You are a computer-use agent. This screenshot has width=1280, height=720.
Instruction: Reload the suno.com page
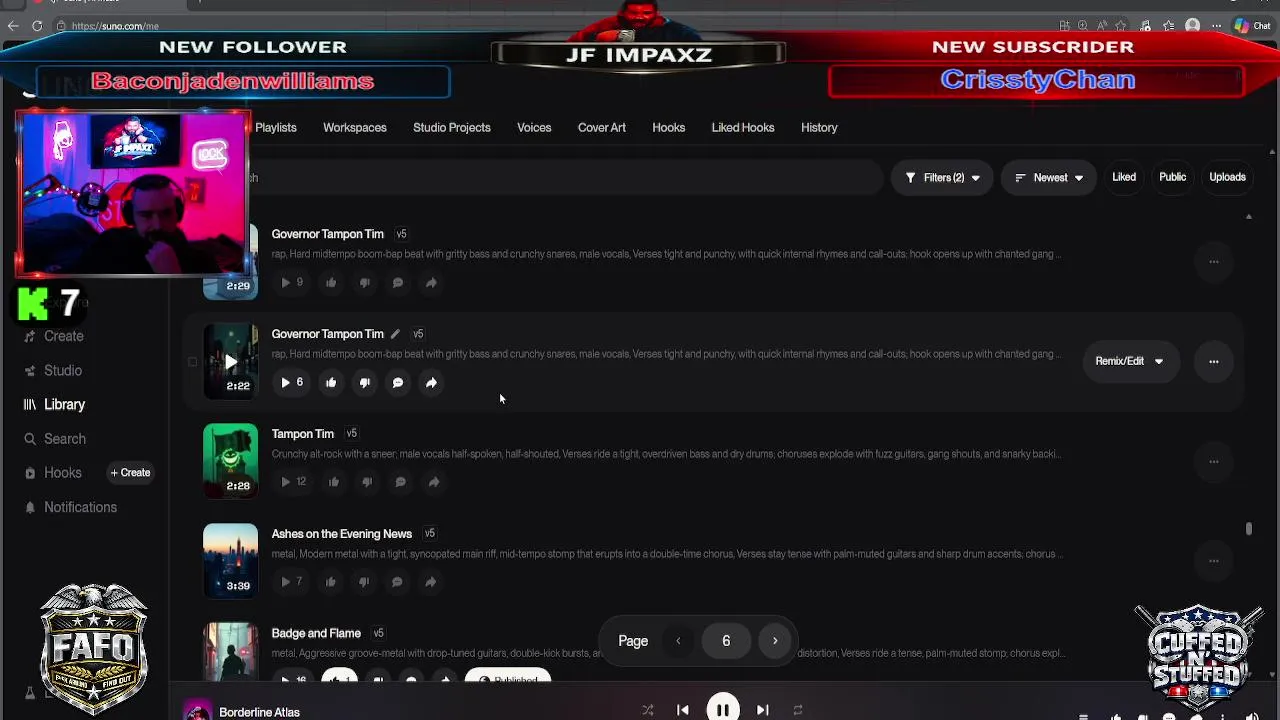pos(37,26)
